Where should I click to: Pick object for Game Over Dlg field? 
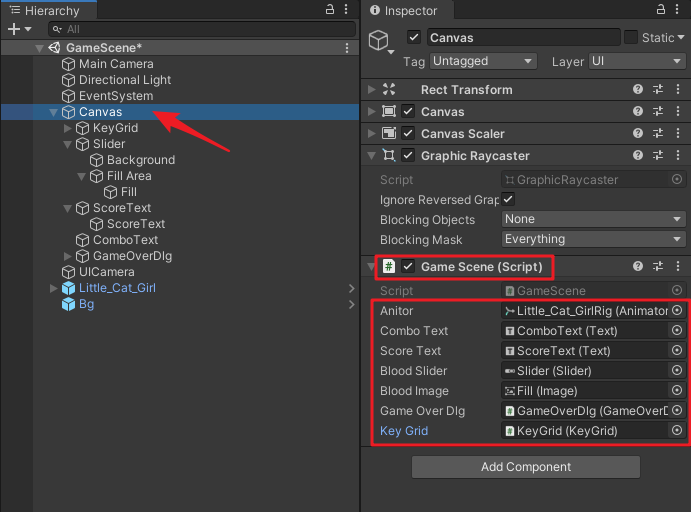pyautogui.click(x=677, y=410)
